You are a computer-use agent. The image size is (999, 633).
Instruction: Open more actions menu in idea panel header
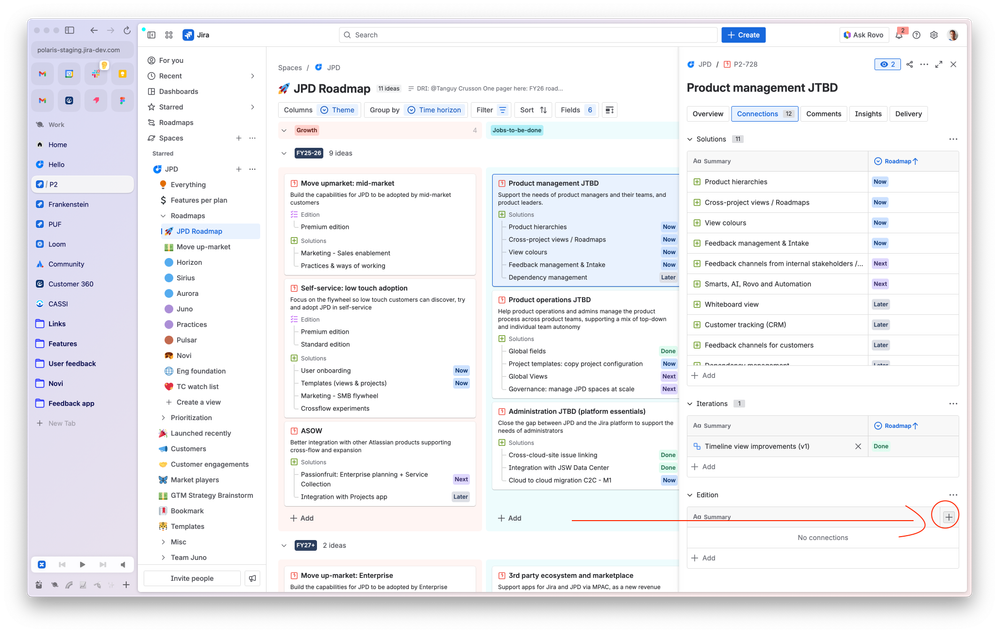coord(924,64)
